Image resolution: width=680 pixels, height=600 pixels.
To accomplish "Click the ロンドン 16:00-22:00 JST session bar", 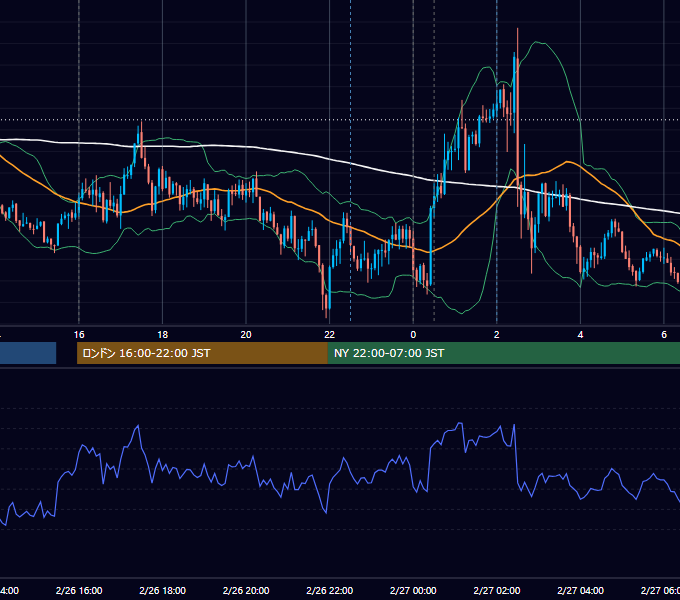I will click(202, 353).
